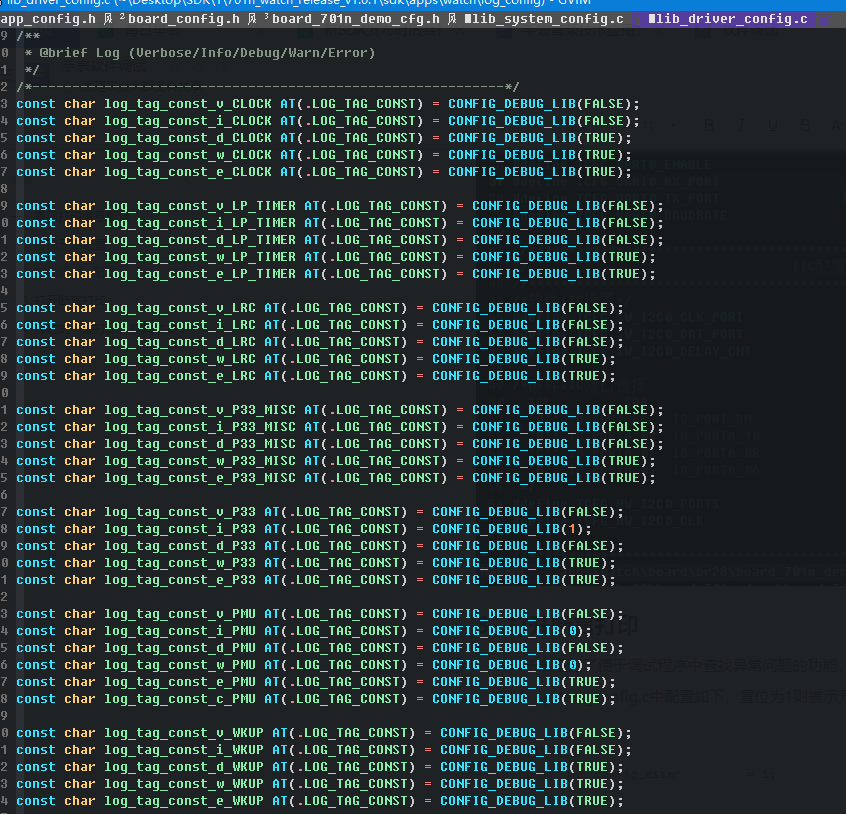Activate the lib_driver_config.c tab
Image resolution: width=846 pixels, height=814 pixels.
pos(728,19)
